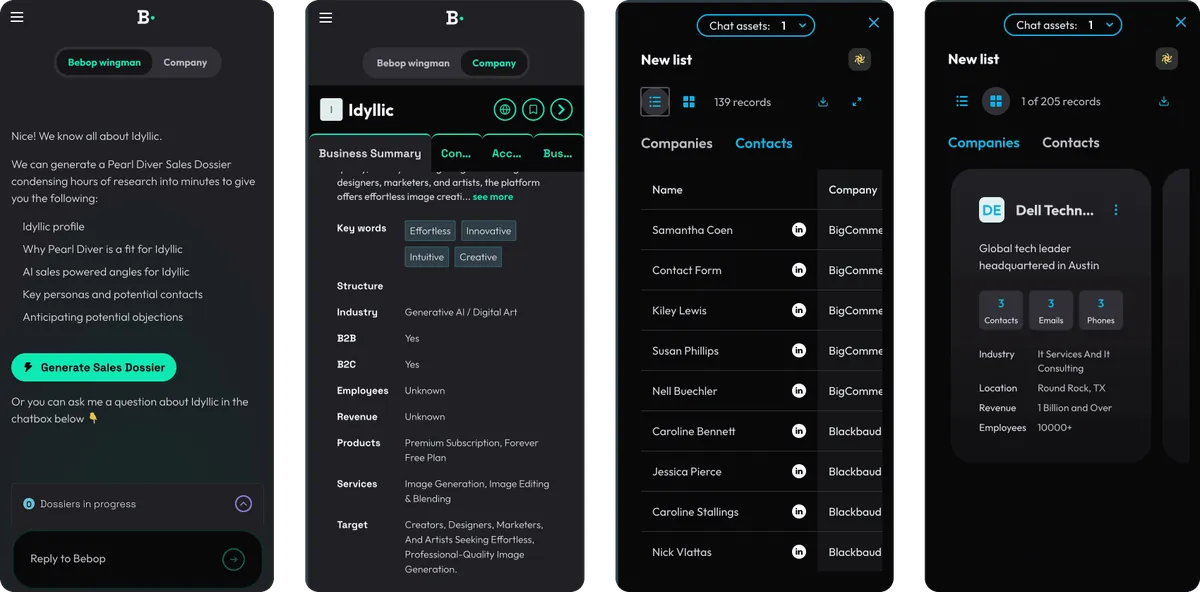This screenshot has height=592, width=1200.
Task: Expand the 139 records list fullscreen
Action: [857, 101]
